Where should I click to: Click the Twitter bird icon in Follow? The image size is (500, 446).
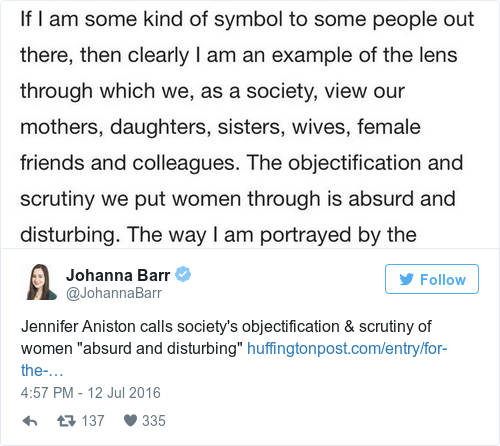coord(407,279)
